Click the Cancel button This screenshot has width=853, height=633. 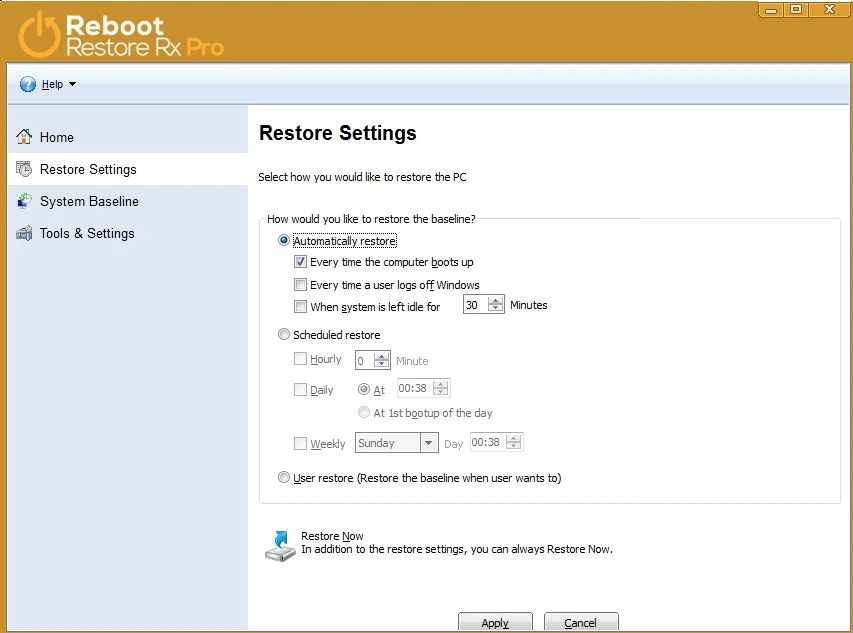[580, 622]
